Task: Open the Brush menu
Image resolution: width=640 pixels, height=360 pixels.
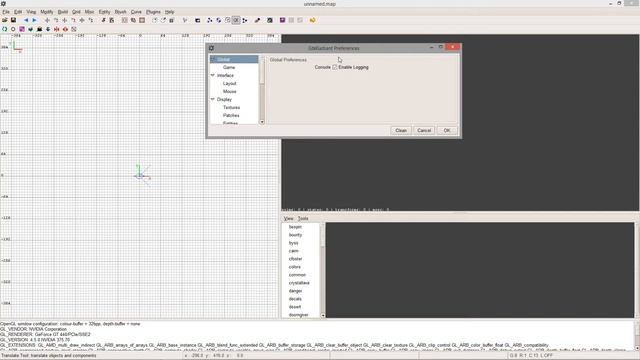Action: click(x=120, y=12)
